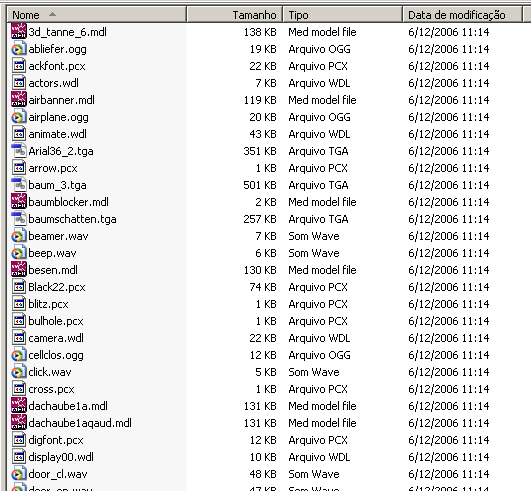Select the dachaube1aqaud.mdl model icon

tap(19, 423)
